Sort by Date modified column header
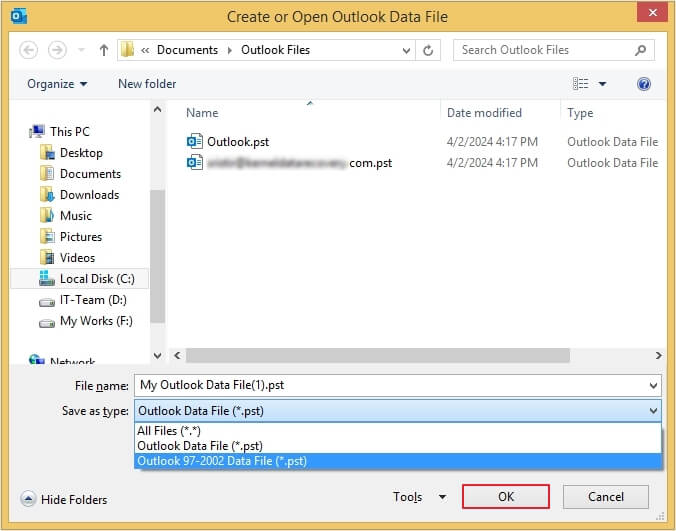Screen dimensions: 676x531 (x=484, y=113)
